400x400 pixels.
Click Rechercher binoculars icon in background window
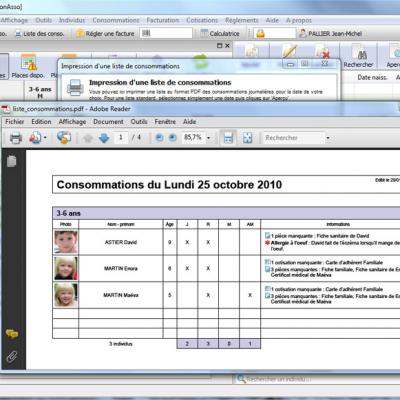pyautogui.click(x=358, y=57)
